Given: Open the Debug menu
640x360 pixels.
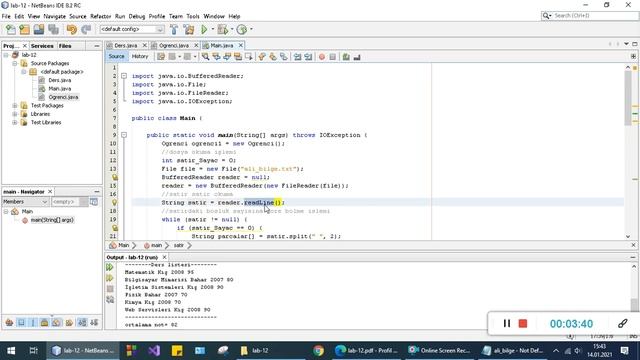Looking at the screenshot, I should click(x=137, y=16).
